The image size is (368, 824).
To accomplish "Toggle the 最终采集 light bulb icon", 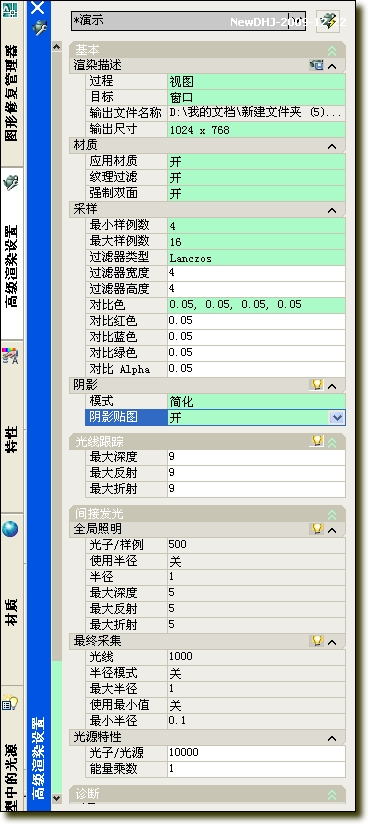I will (x=317, y=640).
